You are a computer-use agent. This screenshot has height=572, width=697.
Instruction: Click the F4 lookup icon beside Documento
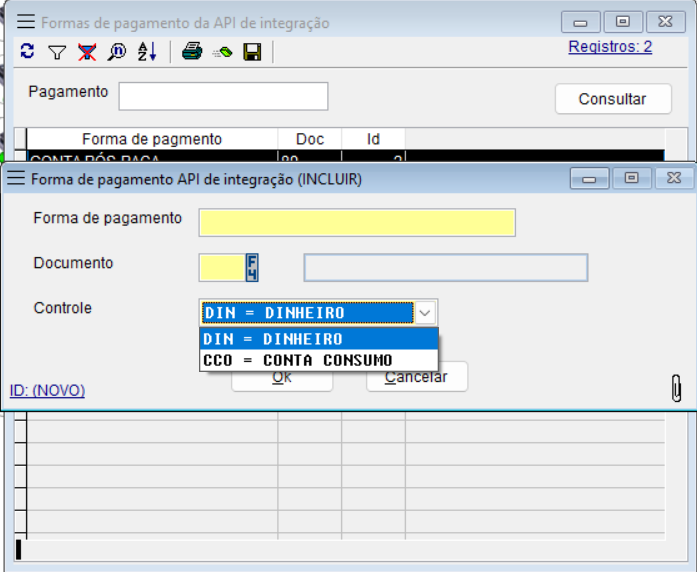[x=252, y=267]
